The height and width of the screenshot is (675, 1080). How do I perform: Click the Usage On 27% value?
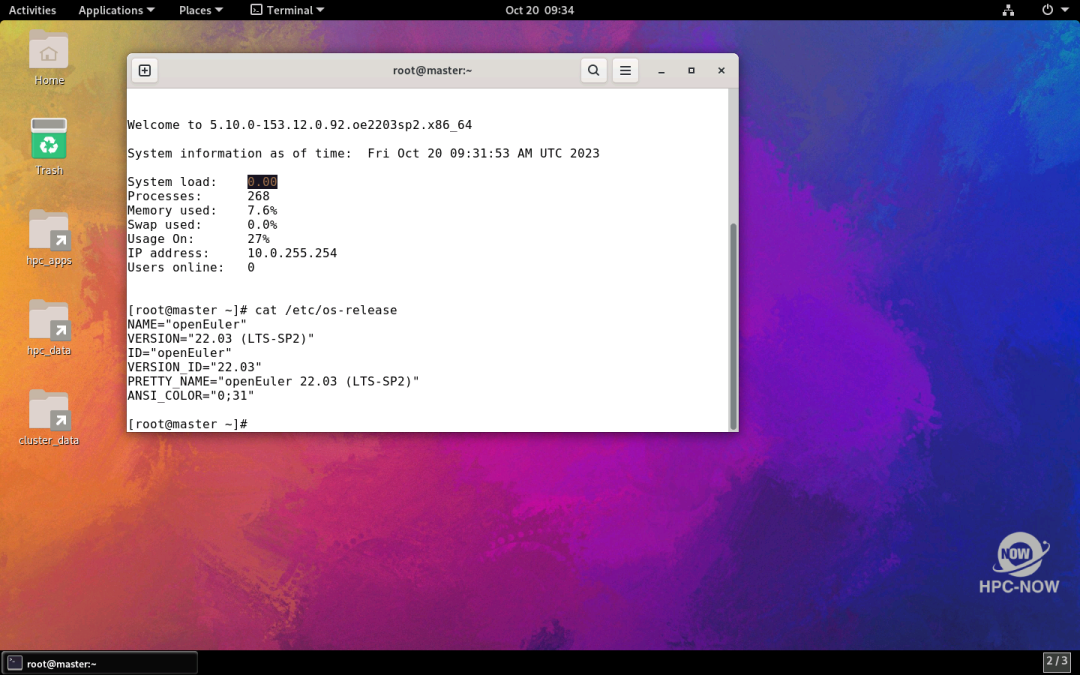tap(258, 239)
